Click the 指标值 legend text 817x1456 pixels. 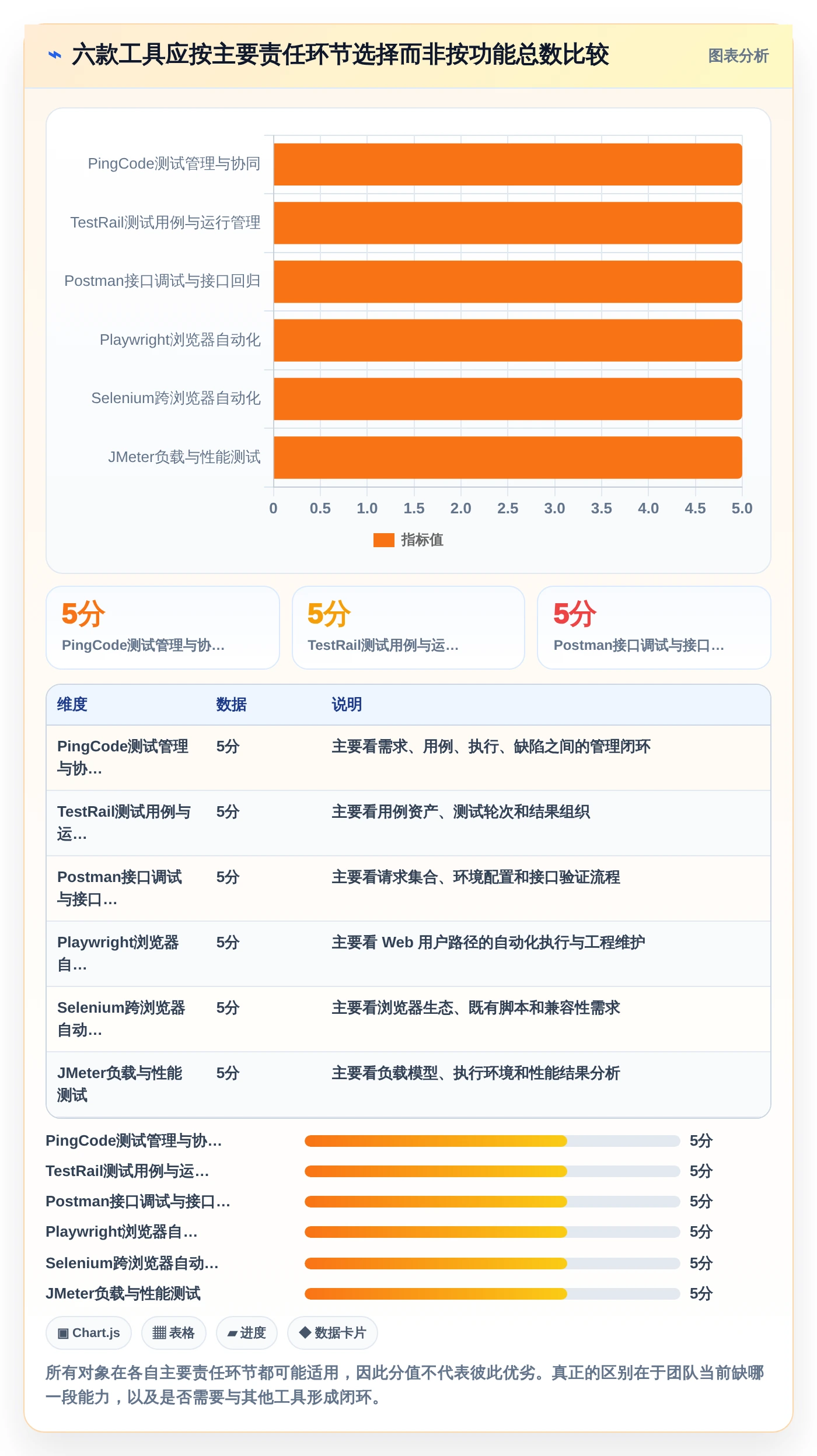[422, 540]
